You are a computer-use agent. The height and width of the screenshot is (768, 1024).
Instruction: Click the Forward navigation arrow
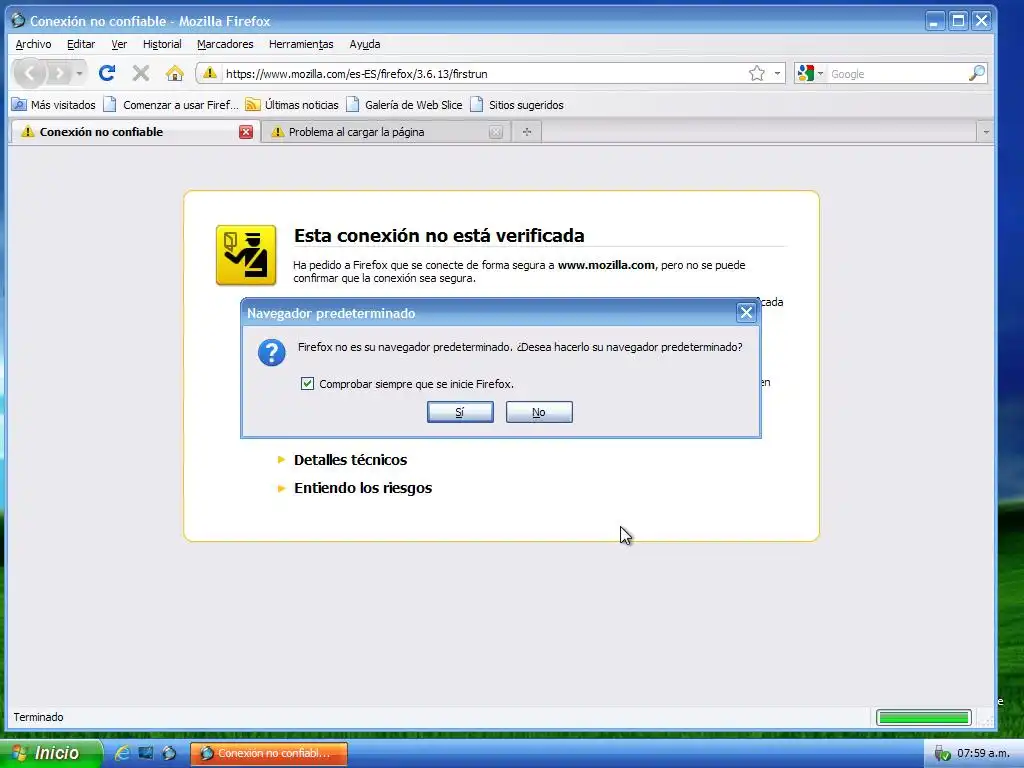(59, 73)
